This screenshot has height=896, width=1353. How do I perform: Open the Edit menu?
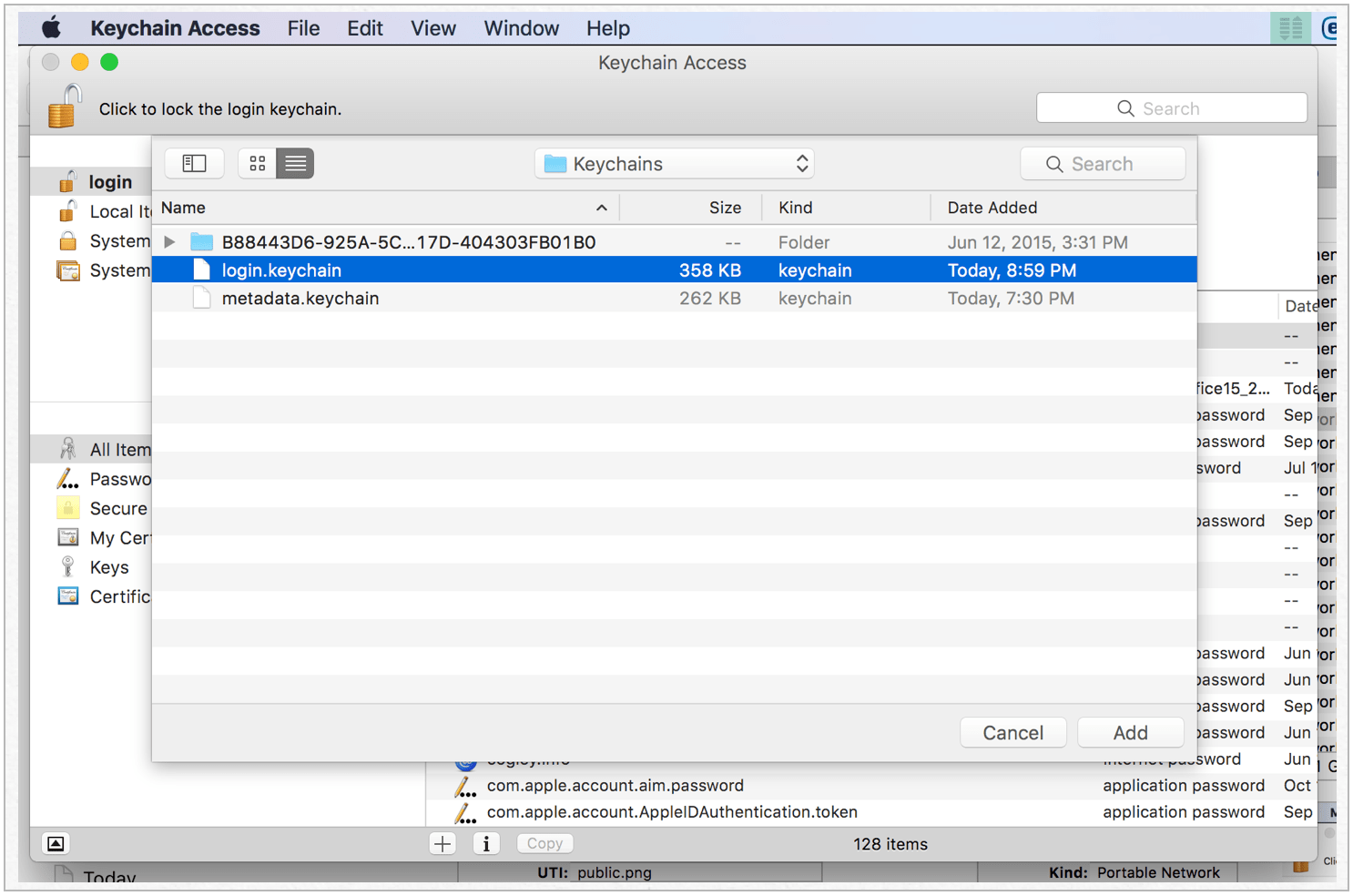tap(365, 28)
